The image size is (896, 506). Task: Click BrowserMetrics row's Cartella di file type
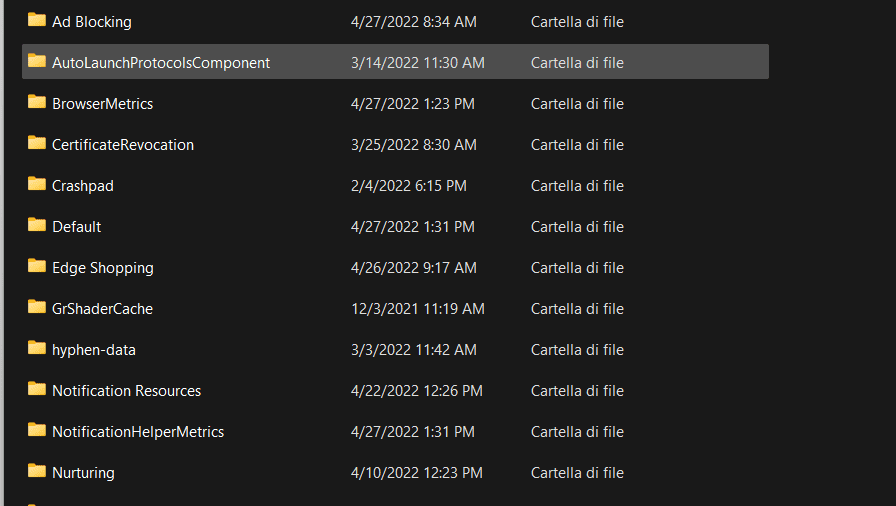click(577, 104)
